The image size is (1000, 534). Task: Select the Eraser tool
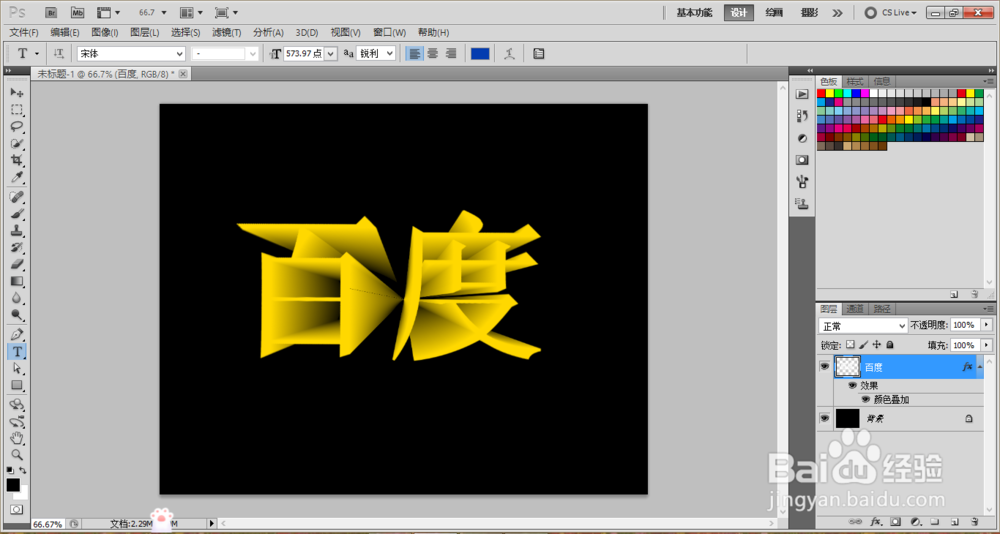pos(17,263)
